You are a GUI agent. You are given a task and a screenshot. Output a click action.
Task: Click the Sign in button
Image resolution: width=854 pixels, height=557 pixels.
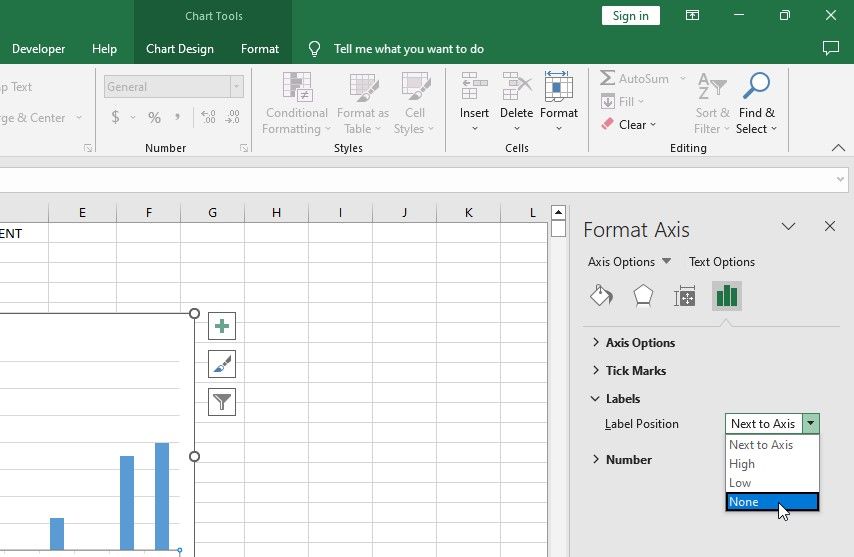[630, 15]
